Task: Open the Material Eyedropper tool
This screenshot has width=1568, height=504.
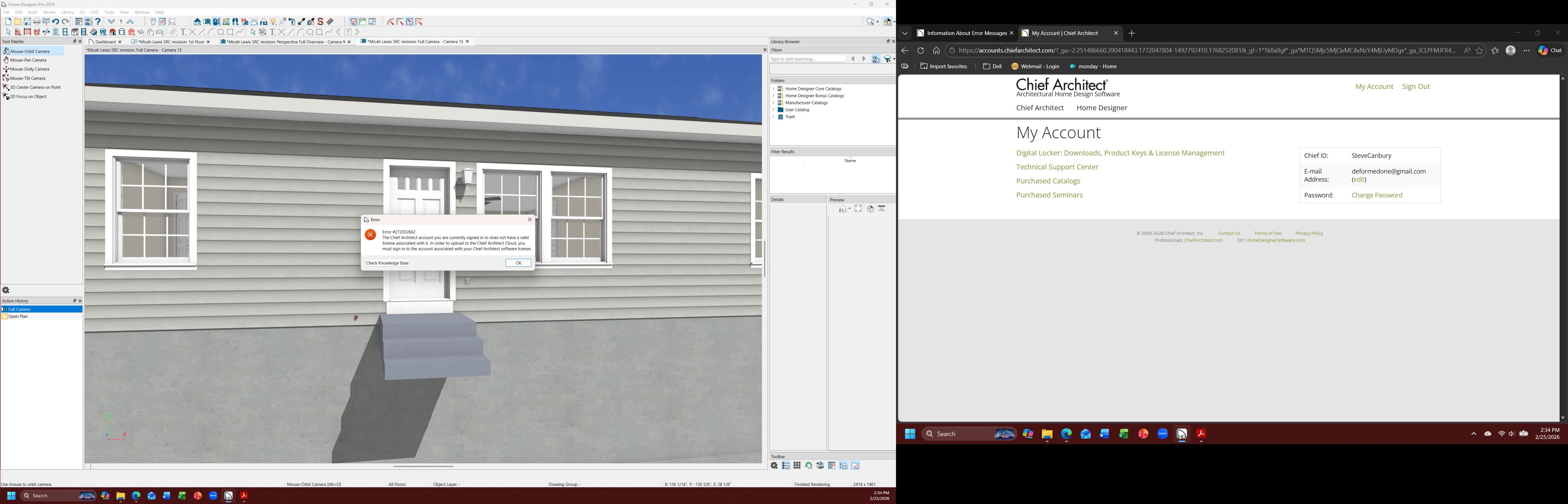Action: pos(301,21)
